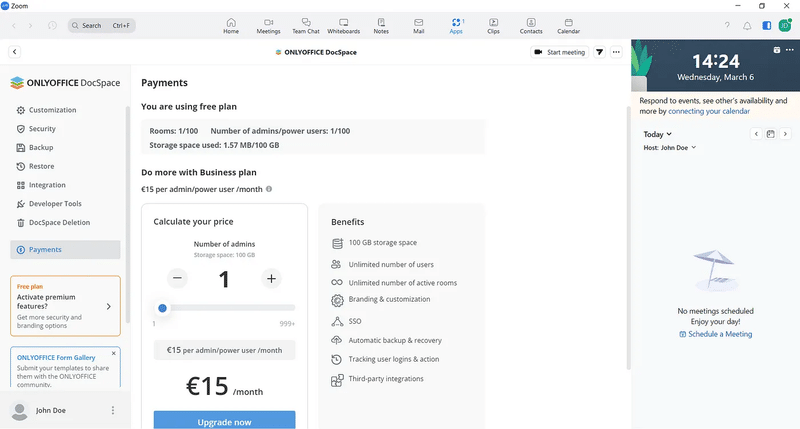Click the admins slider track
This screenshot has height=429, width=800.
click(x=224, y=308)
